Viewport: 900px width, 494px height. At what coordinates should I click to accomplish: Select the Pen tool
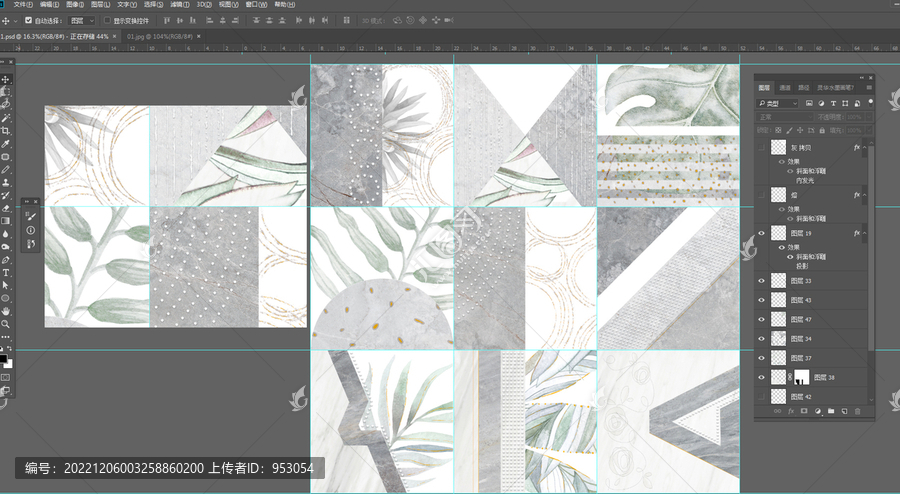tap(6, 260)
